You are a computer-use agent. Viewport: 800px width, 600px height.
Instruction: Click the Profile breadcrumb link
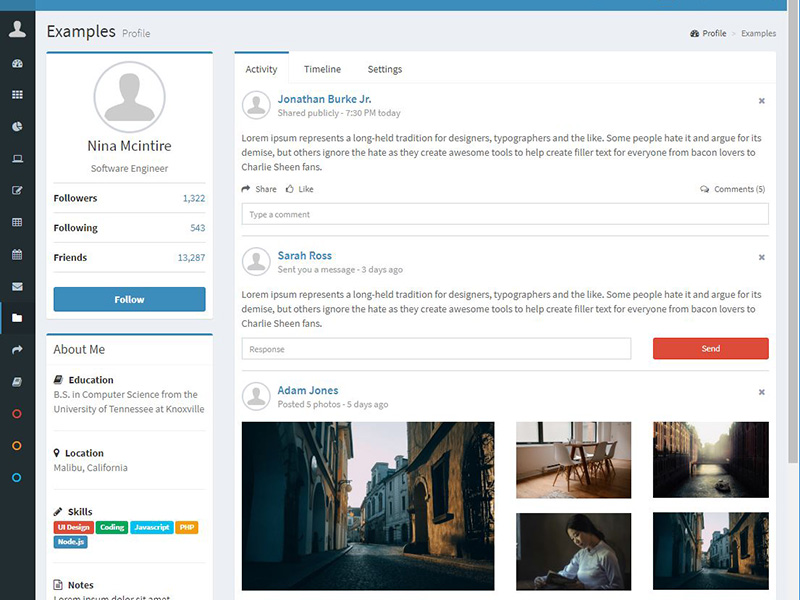(x=708, y=33)
